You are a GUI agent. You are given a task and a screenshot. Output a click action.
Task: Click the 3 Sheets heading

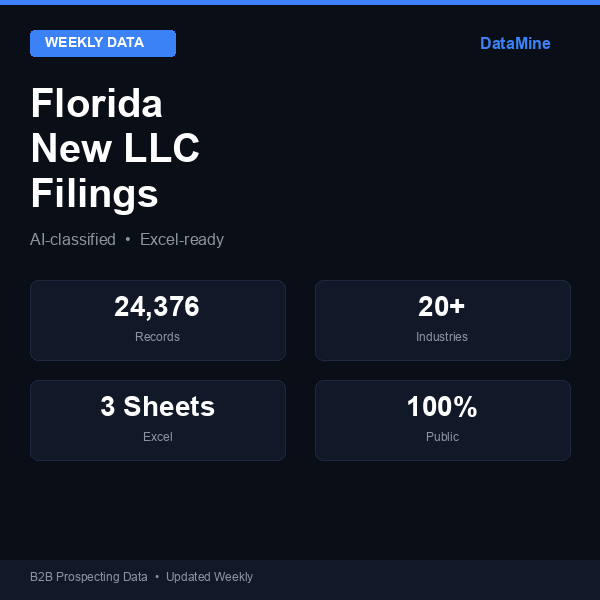(157, 407)
